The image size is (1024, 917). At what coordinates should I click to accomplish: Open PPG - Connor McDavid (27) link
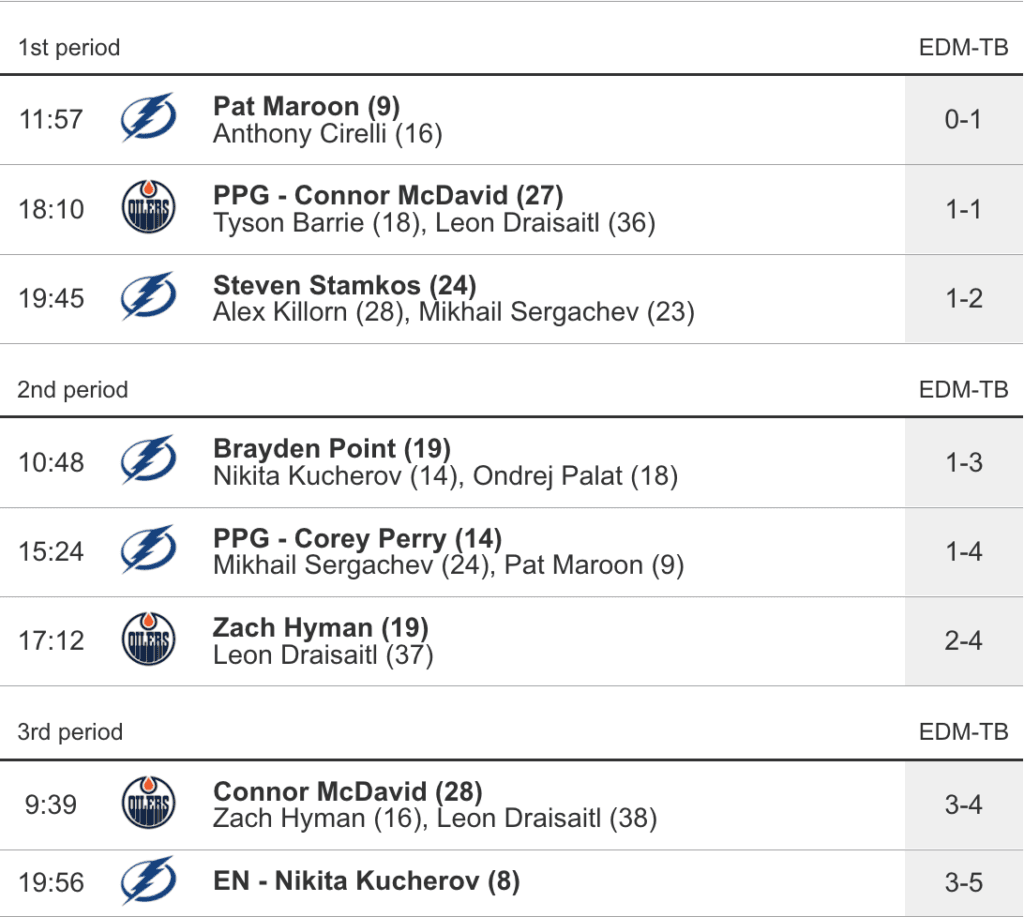click(388, 195)
